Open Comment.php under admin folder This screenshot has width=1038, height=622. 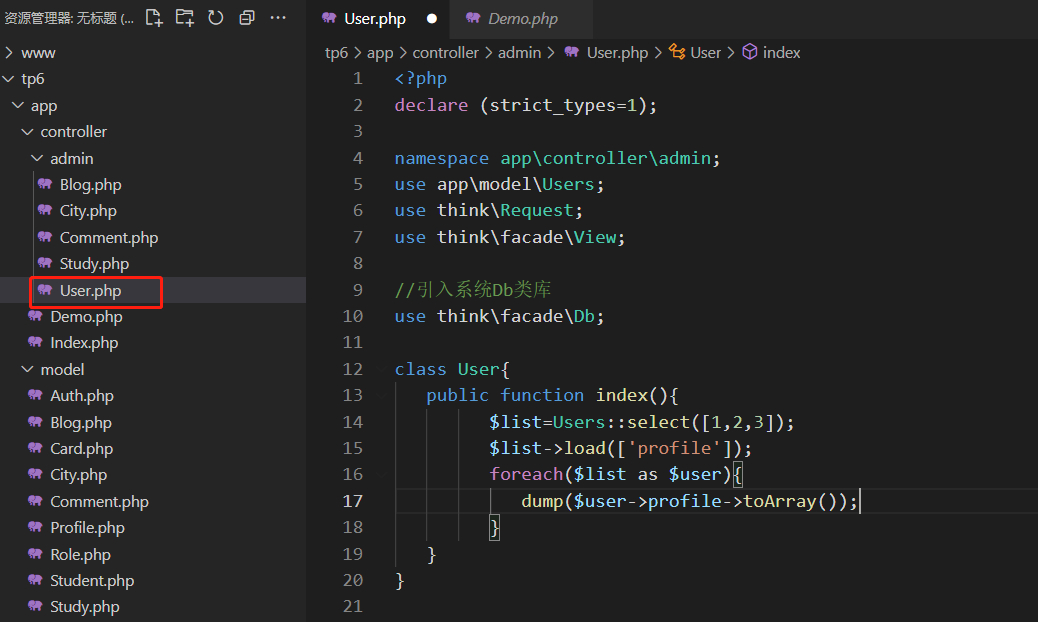click(x=109, y=237)
